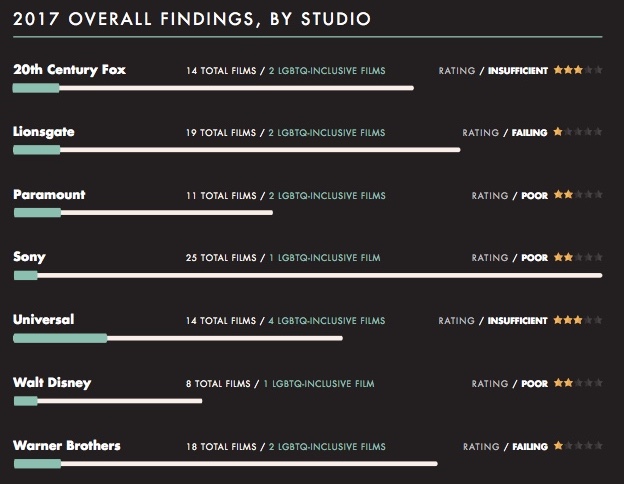Click '1 LGBTQ-INCLUSIVE FILM' for Walt Disney
This screenshot has width=624, height=484.
(x=319, y=384)
